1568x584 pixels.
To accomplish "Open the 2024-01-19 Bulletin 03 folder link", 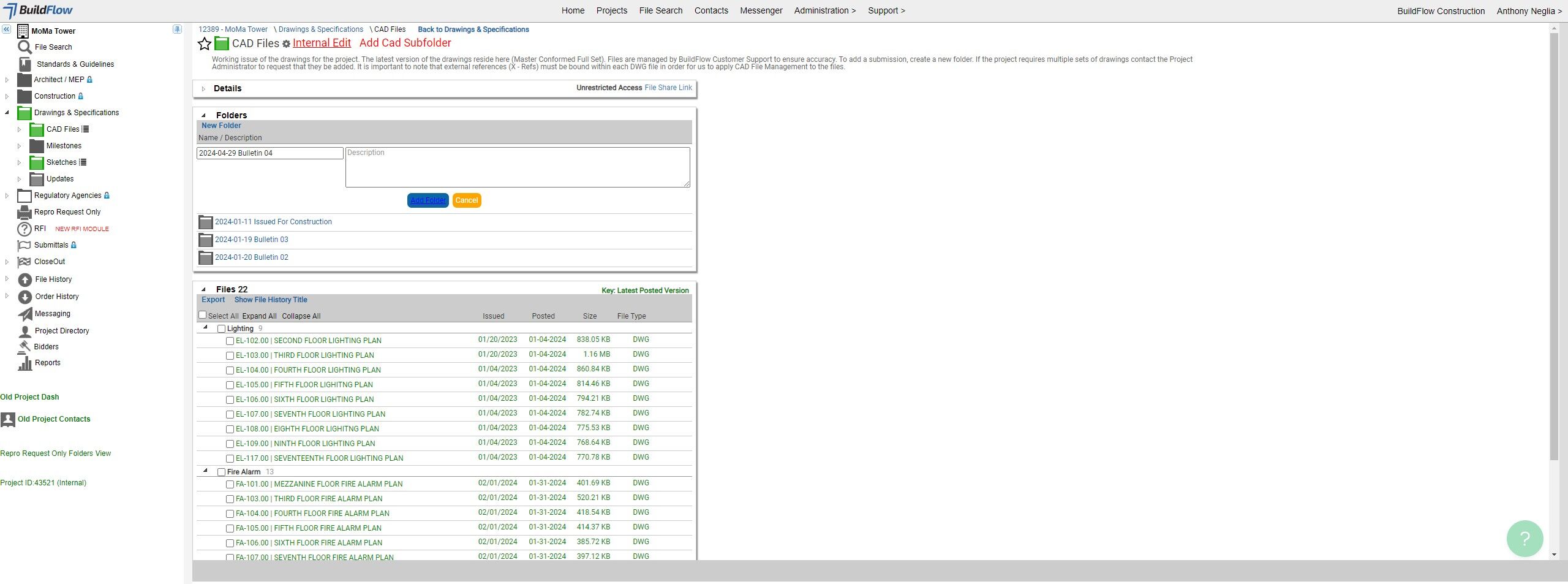I will [x=251, y=240].
